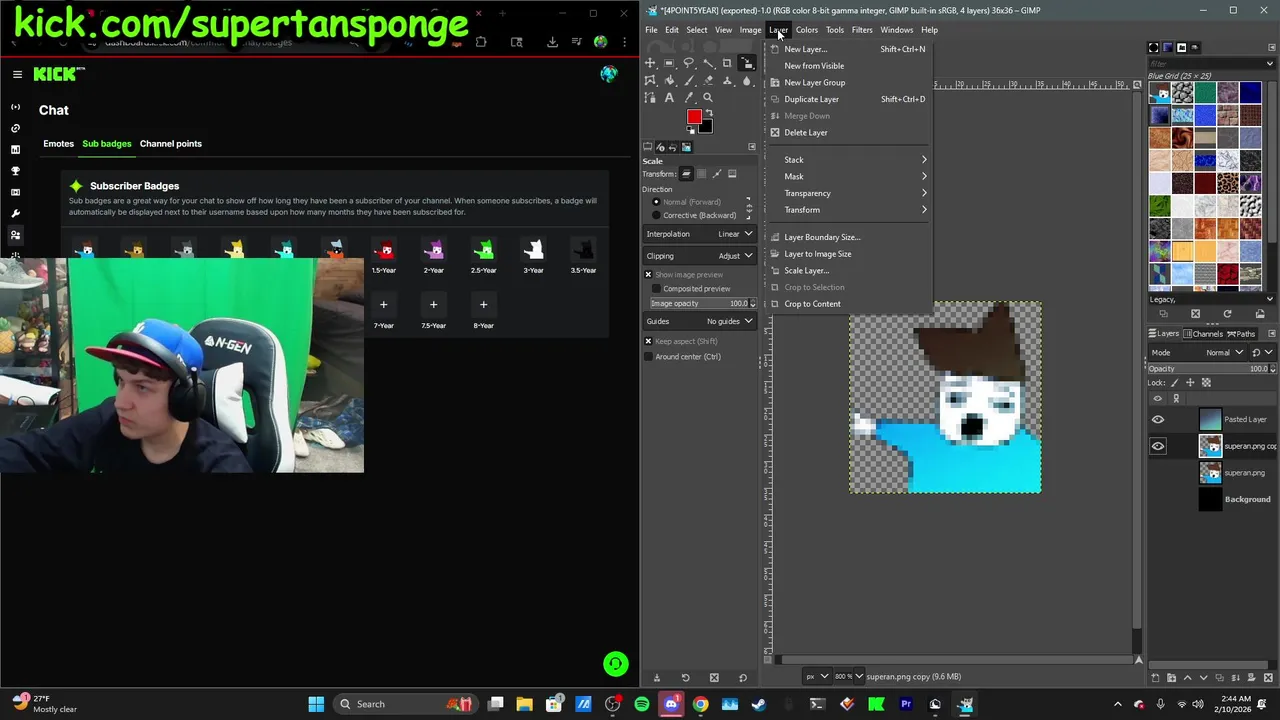Select the Free Select lasso tool
Screen dimensions: 1280x720
(x=688, y=63)
